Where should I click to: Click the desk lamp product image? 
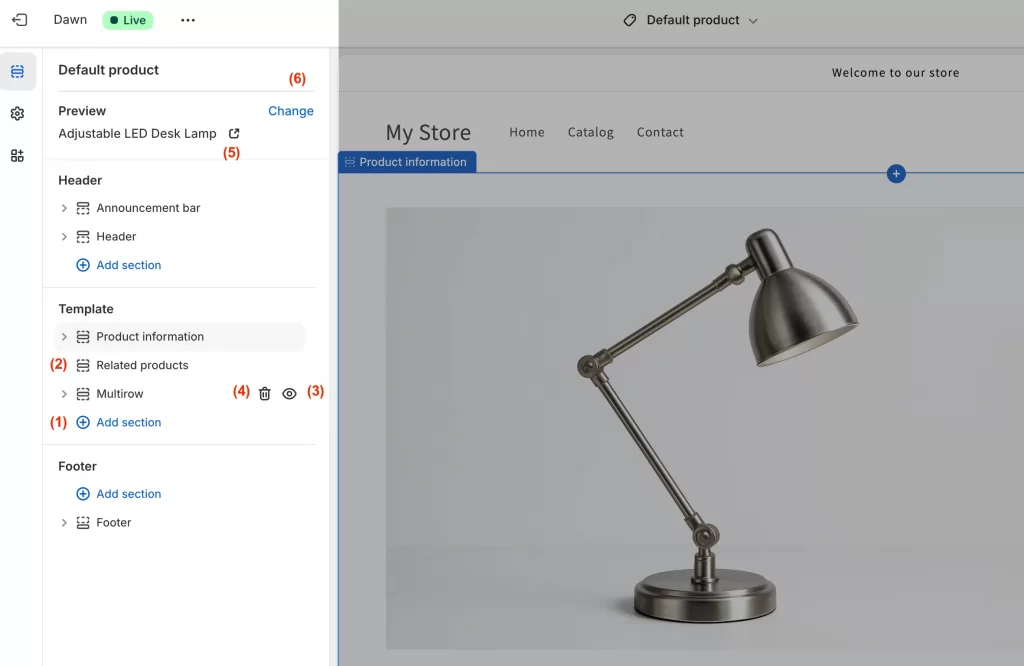click(x=705, y=429)
